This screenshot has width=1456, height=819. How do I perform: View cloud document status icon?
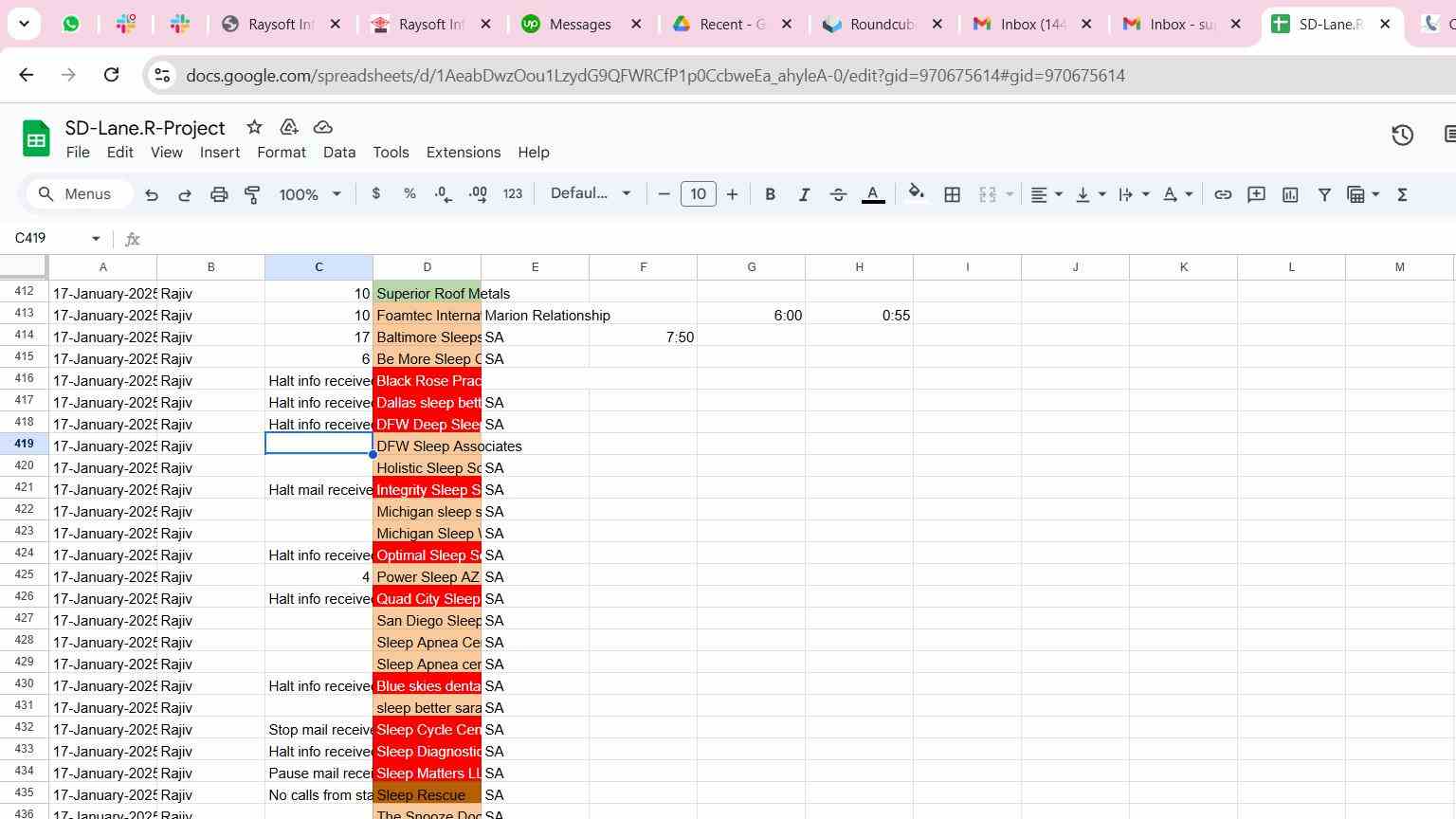point(322,127)
